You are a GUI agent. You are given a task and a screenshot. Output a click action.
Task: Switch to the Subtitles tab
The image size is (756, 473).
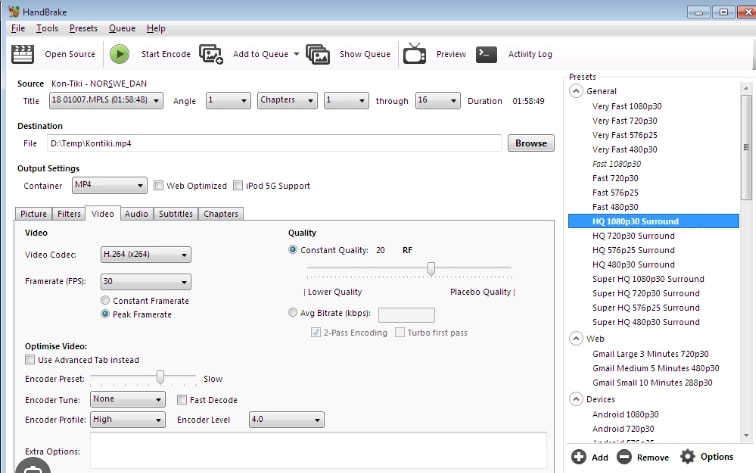tap(176, 214)
